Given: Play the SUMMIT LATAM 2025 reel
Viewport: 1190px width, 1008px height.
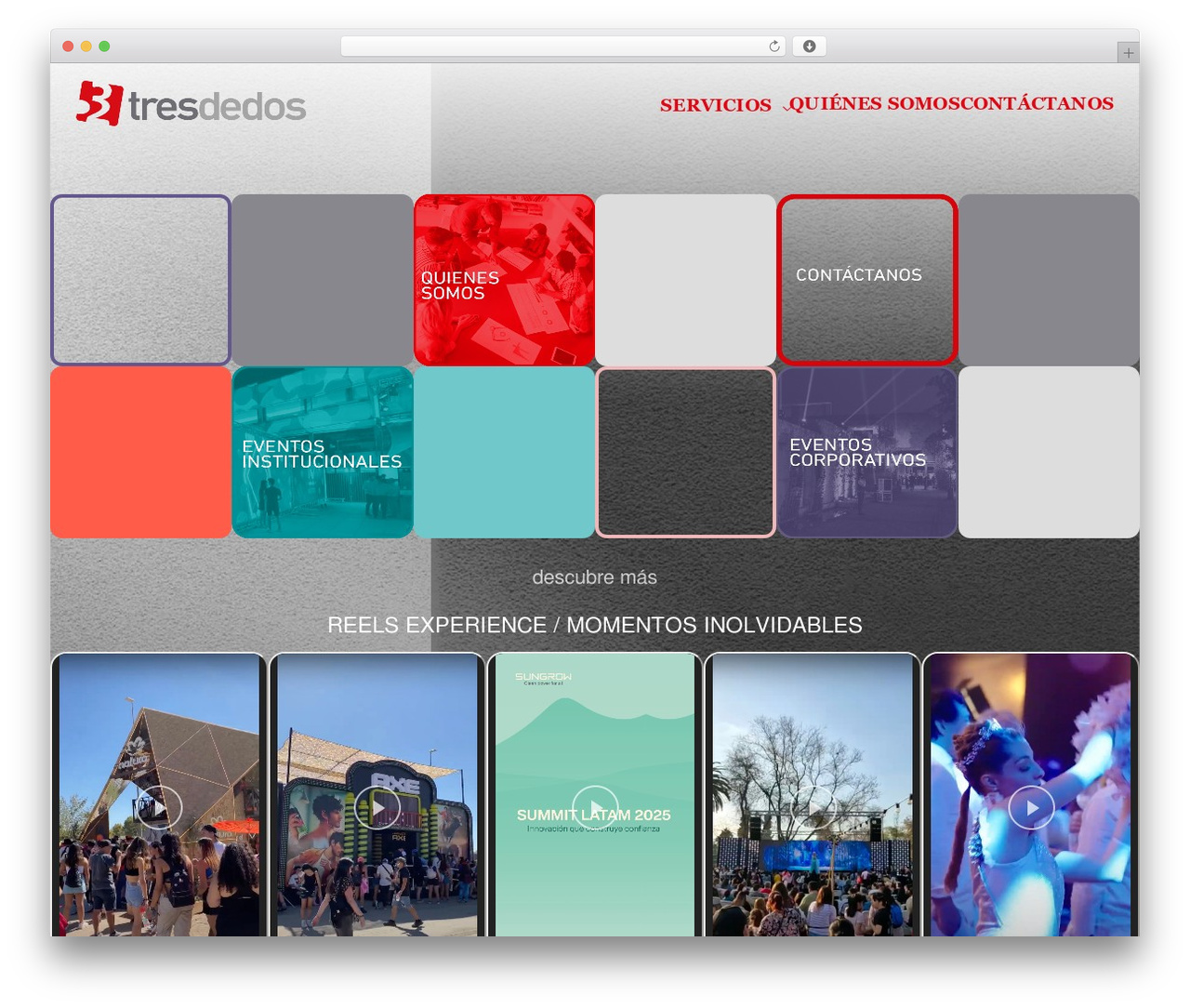Looking at the screenshot, I should click(594, 808).
